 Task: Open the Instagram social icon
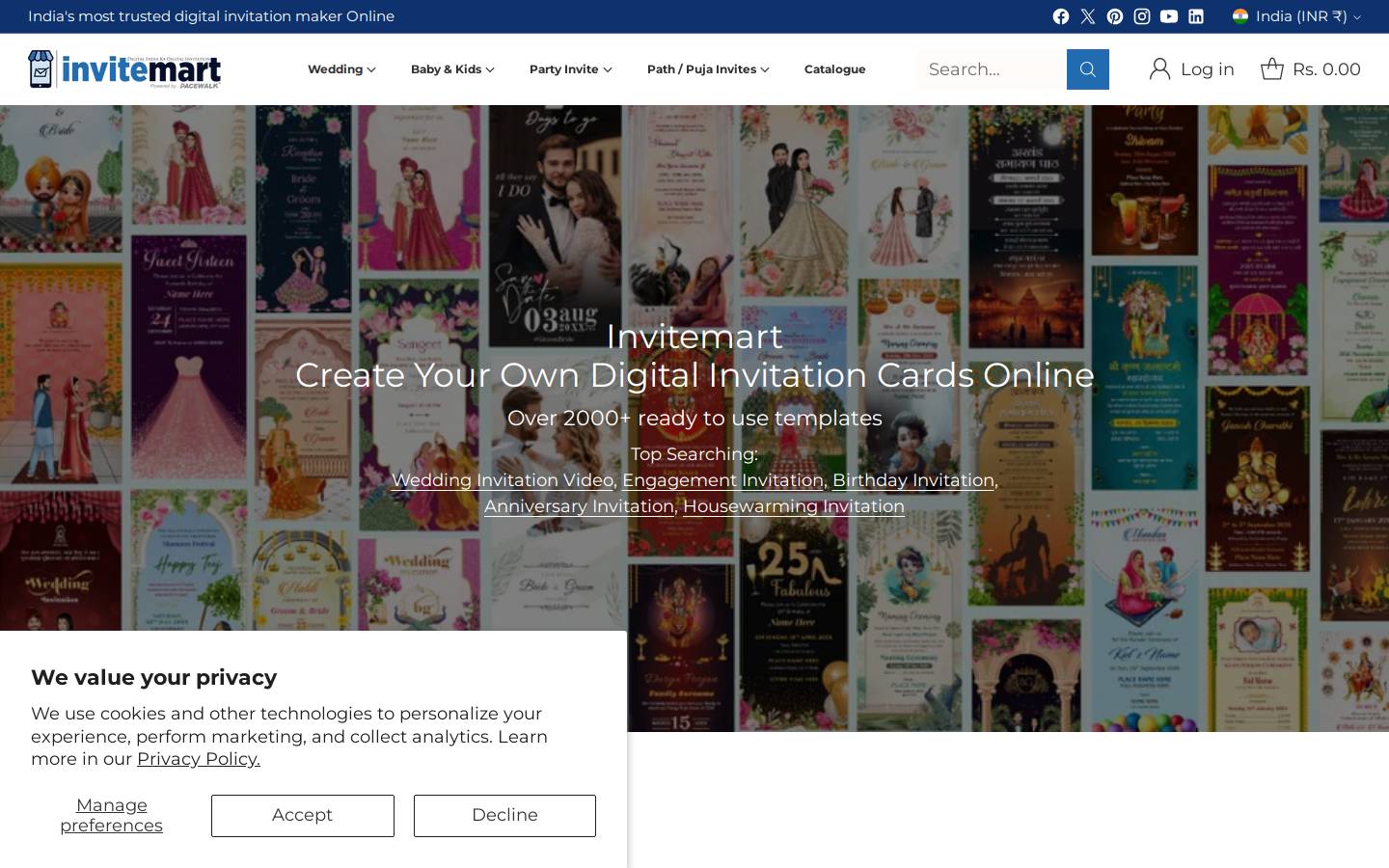coord(1142,16)
